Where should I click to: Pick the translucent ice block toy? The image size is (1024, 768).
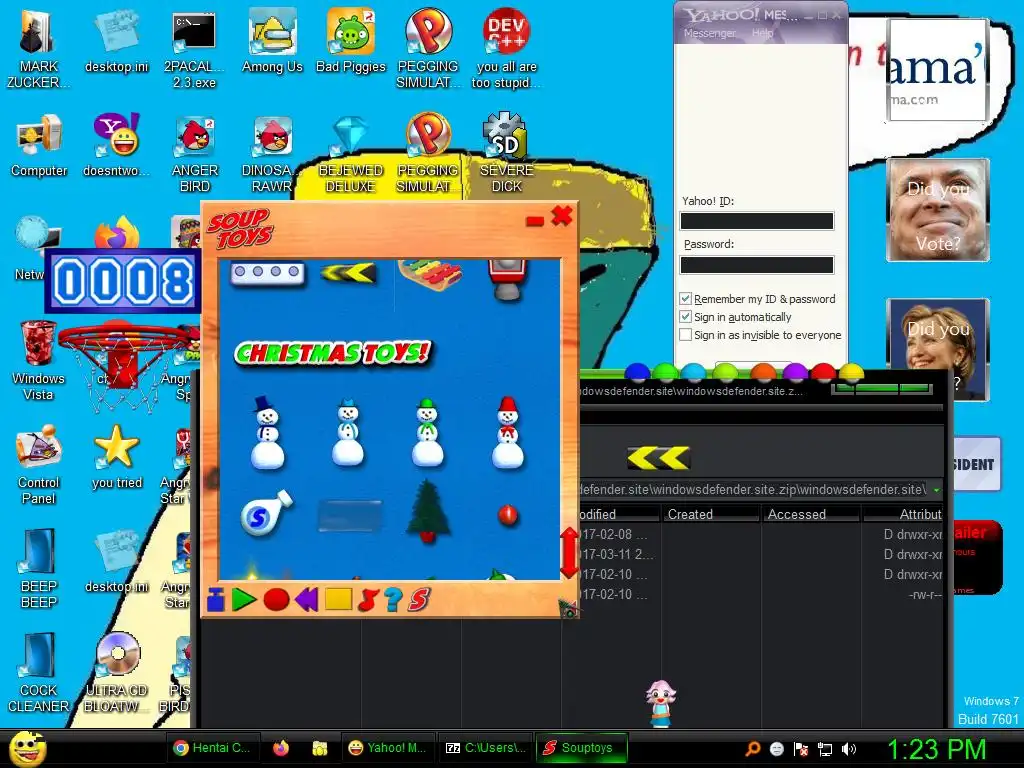(349, 515)
